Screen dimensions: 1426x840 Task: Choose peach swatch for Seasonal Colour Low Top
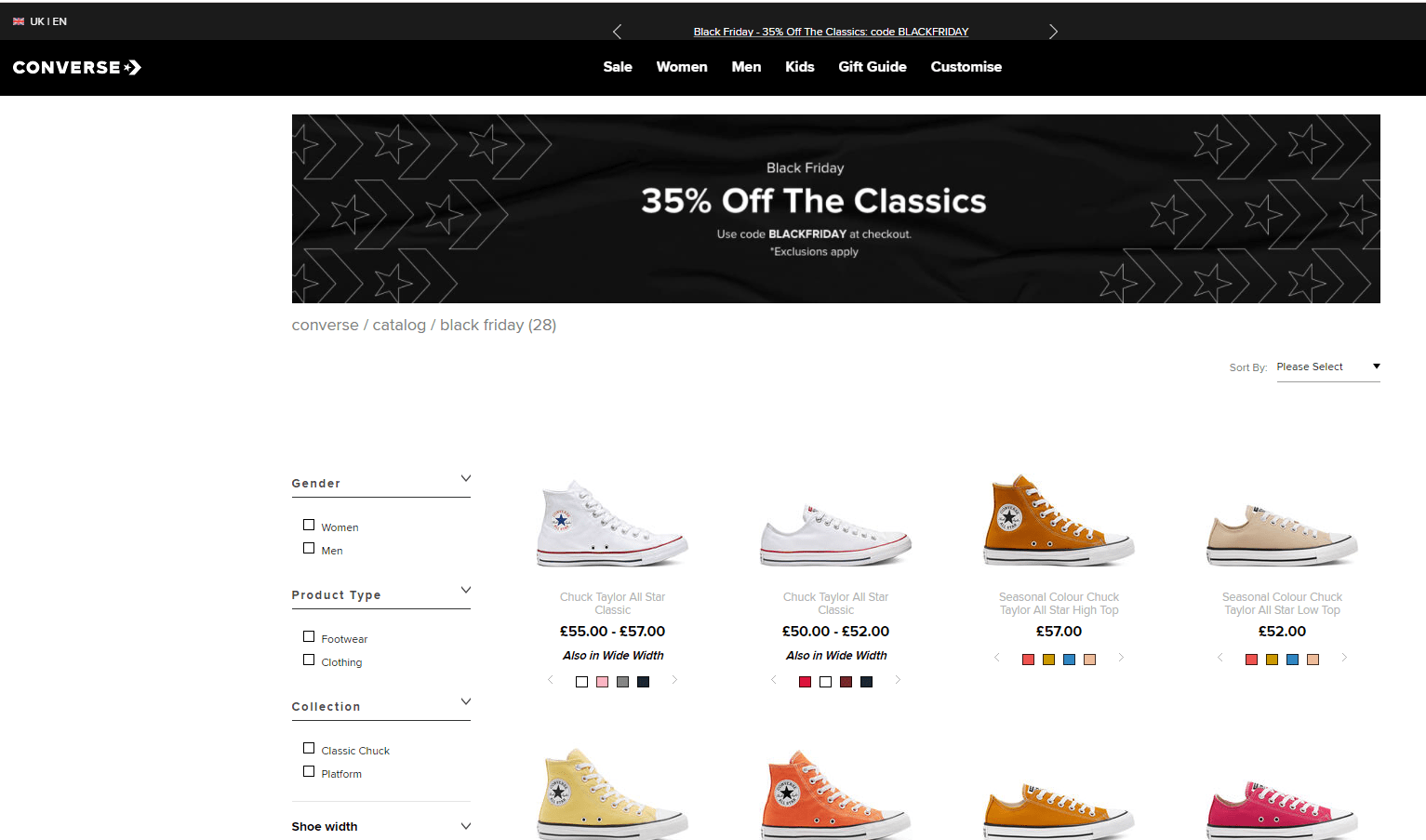tap(1313, 660)
